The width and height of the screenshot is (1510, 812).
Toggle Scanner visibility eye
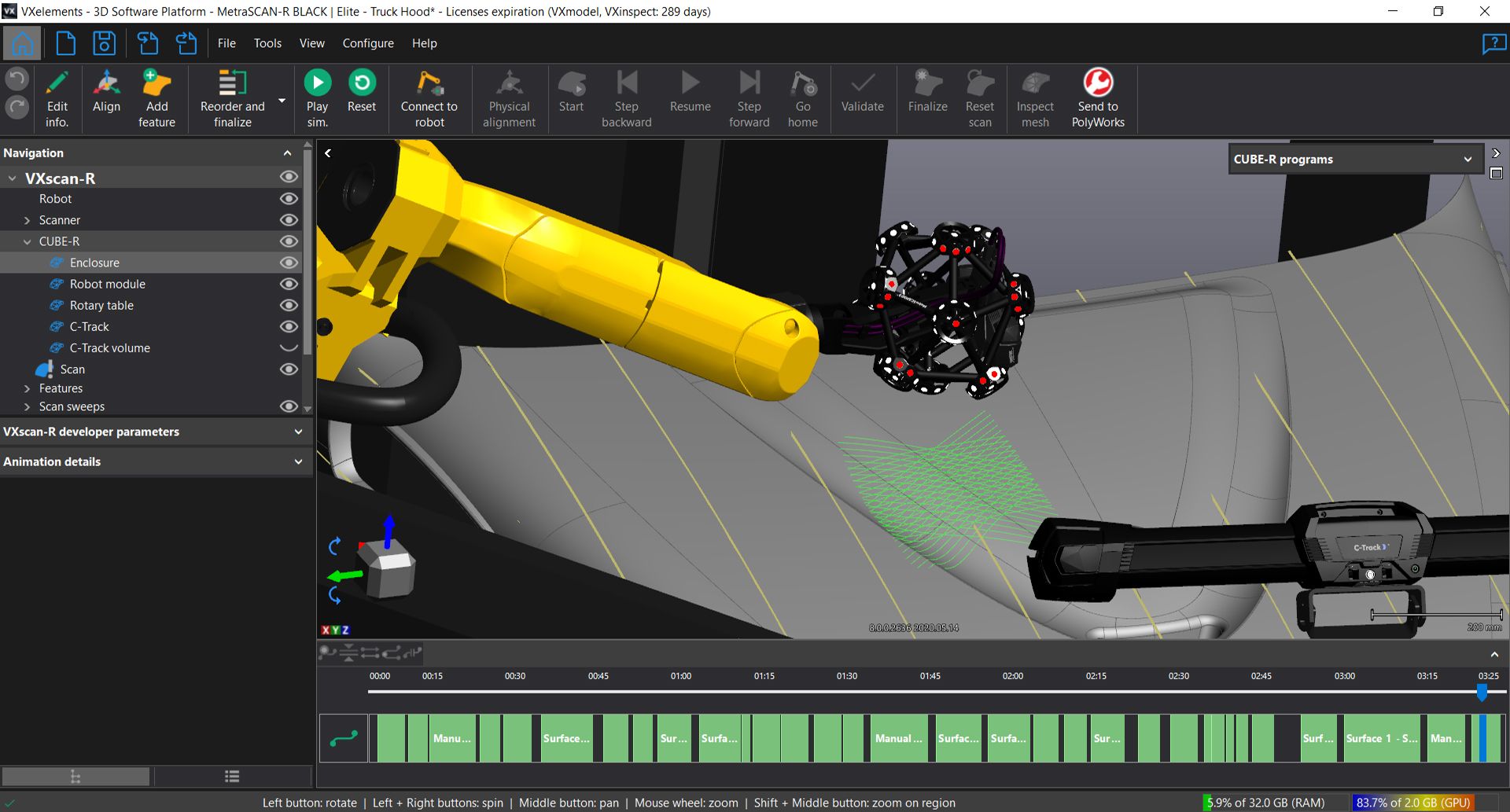click(x=289, y=220)
